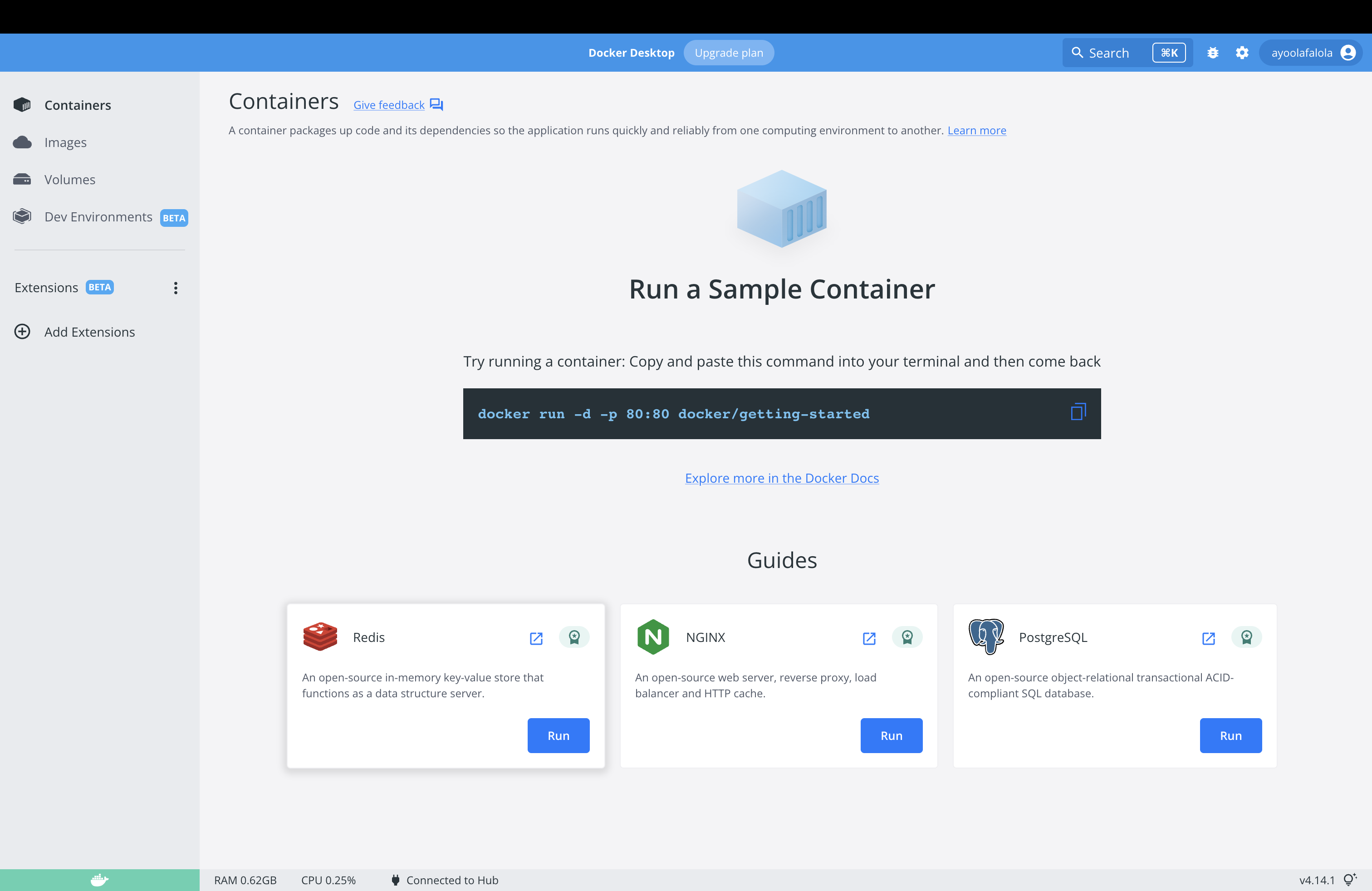Image resolution: width=1372 pixels, height=891 pixels.
Task: Click the Volumes drive icon
Action: [x=22, y=179]
